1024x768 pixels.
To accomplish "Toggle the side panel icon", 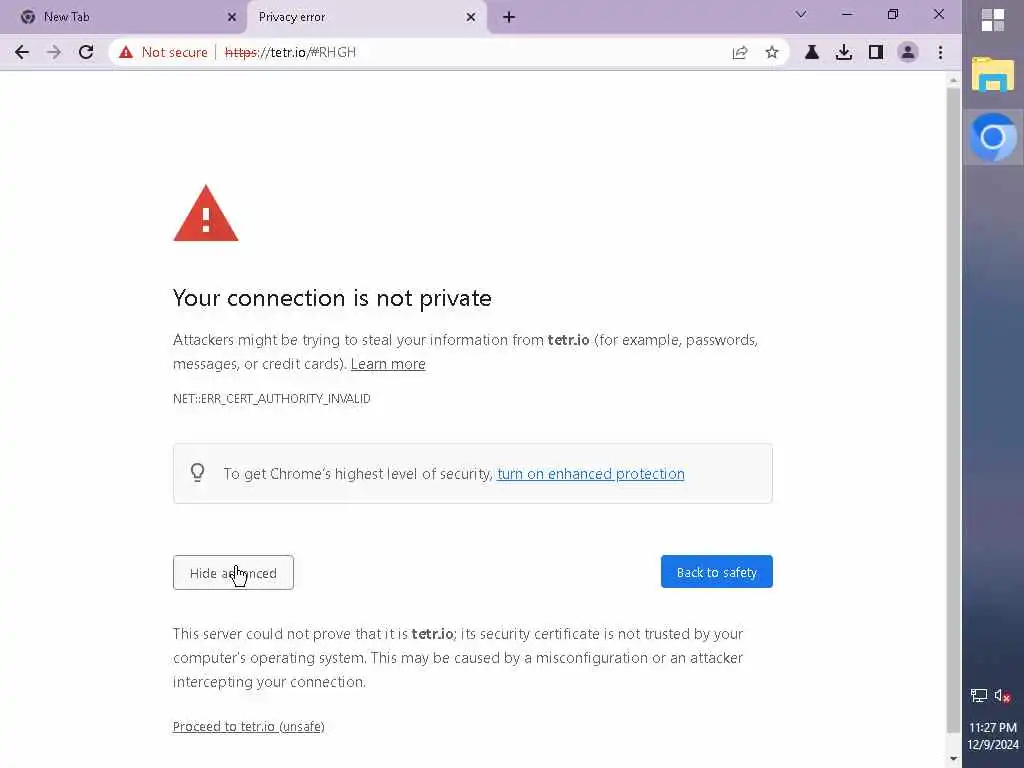I will [876, 53].
